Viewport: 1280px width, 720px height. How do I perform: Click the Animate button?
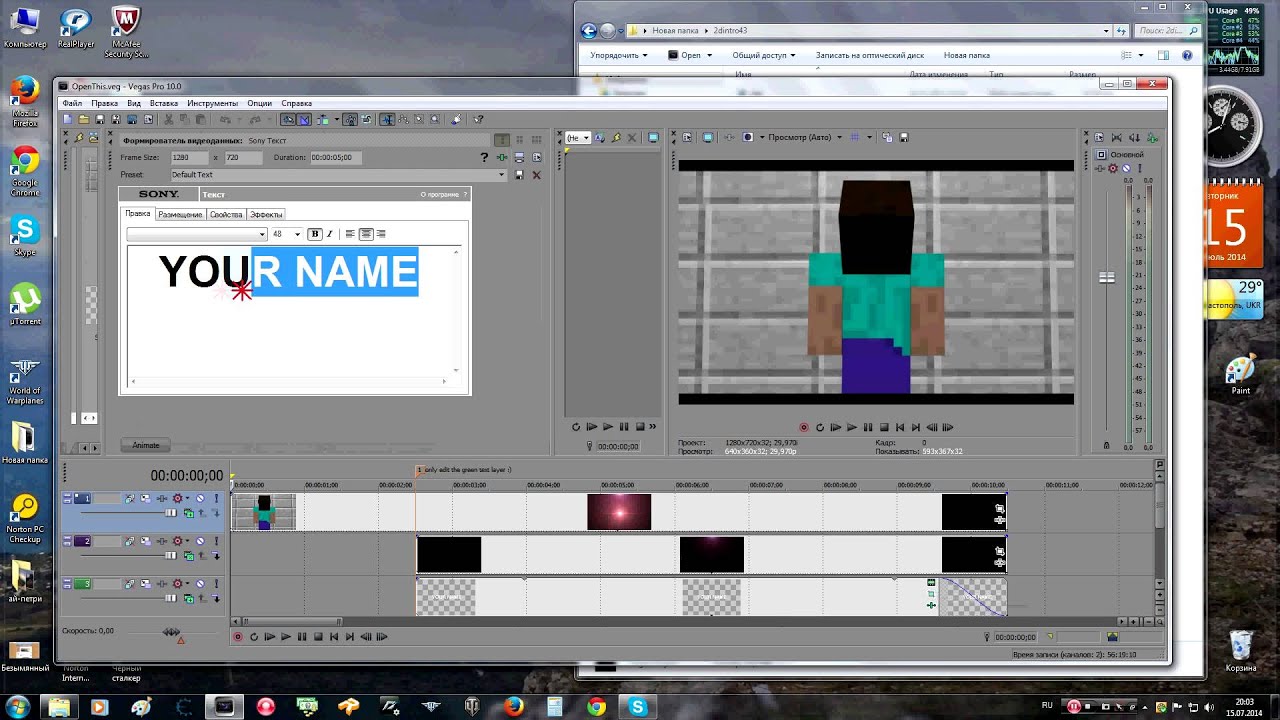click(146, 445)
